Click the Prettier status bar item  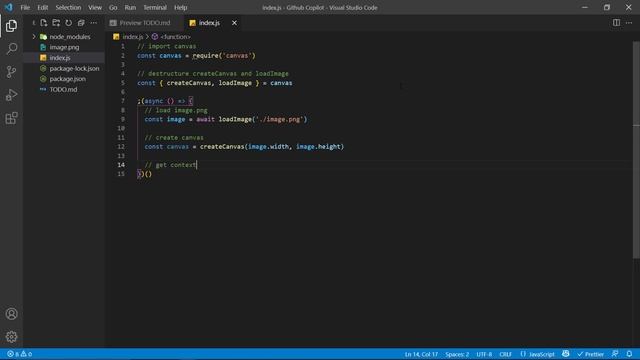590,354
